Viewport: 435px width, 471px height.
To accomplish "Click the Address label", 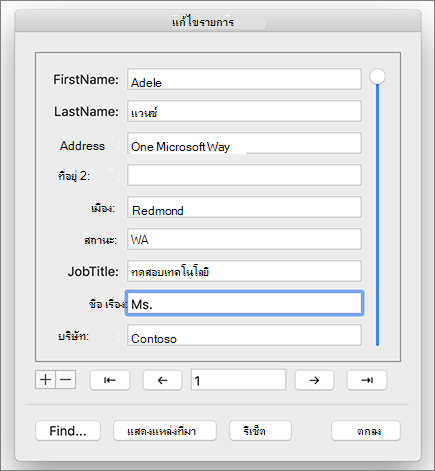I will tap(82, 146).
